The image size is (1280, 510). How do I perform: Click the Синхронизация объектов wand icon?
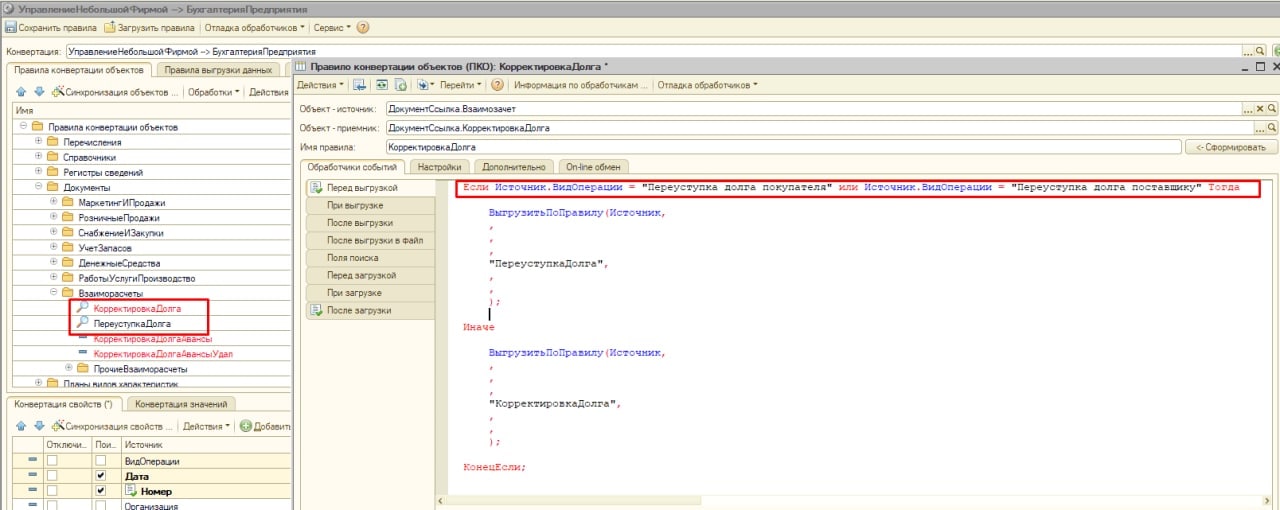click(58, 92)
